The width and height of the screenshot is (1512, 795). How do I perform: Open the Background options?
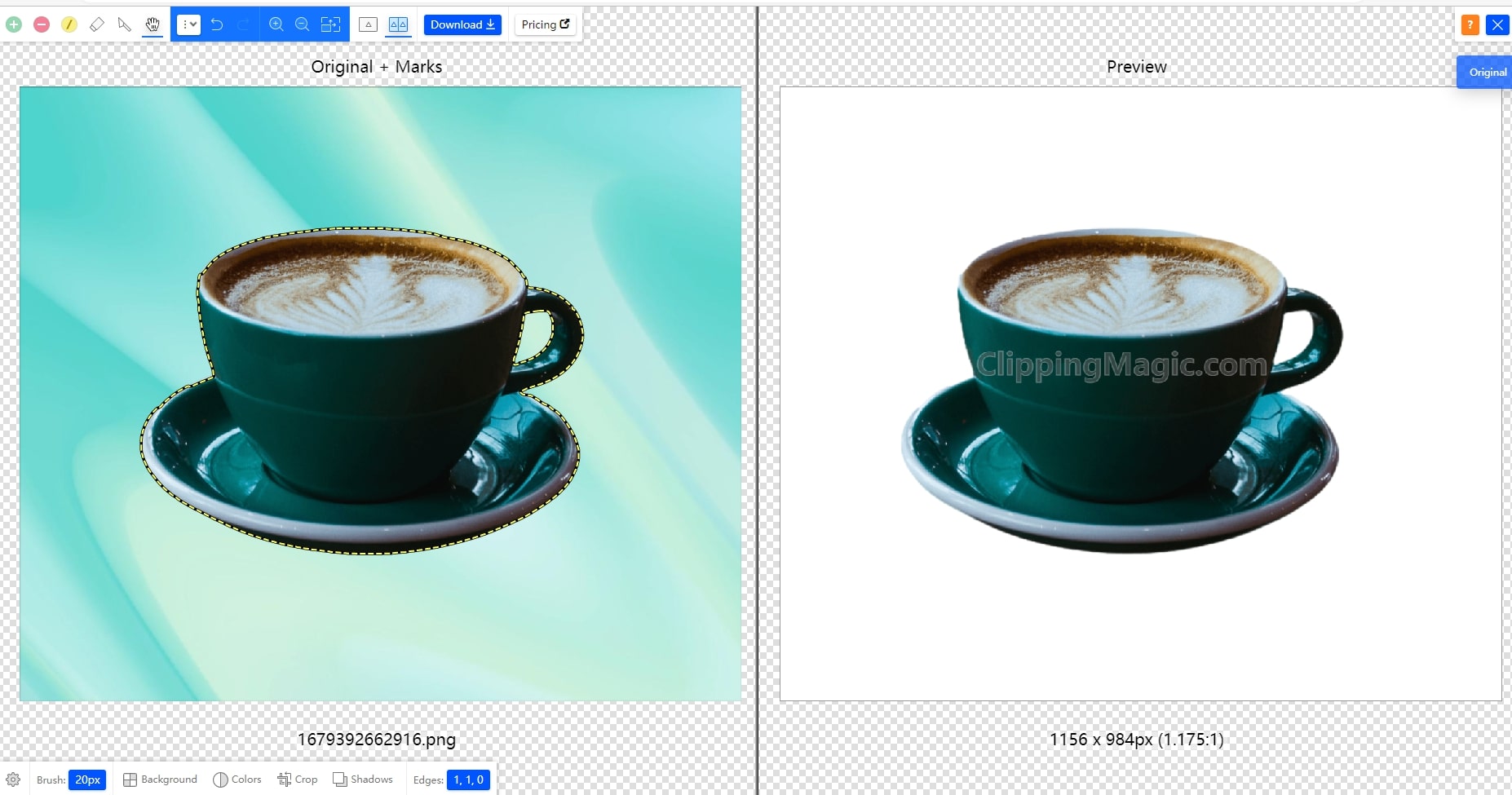click(x=161, y=780)
